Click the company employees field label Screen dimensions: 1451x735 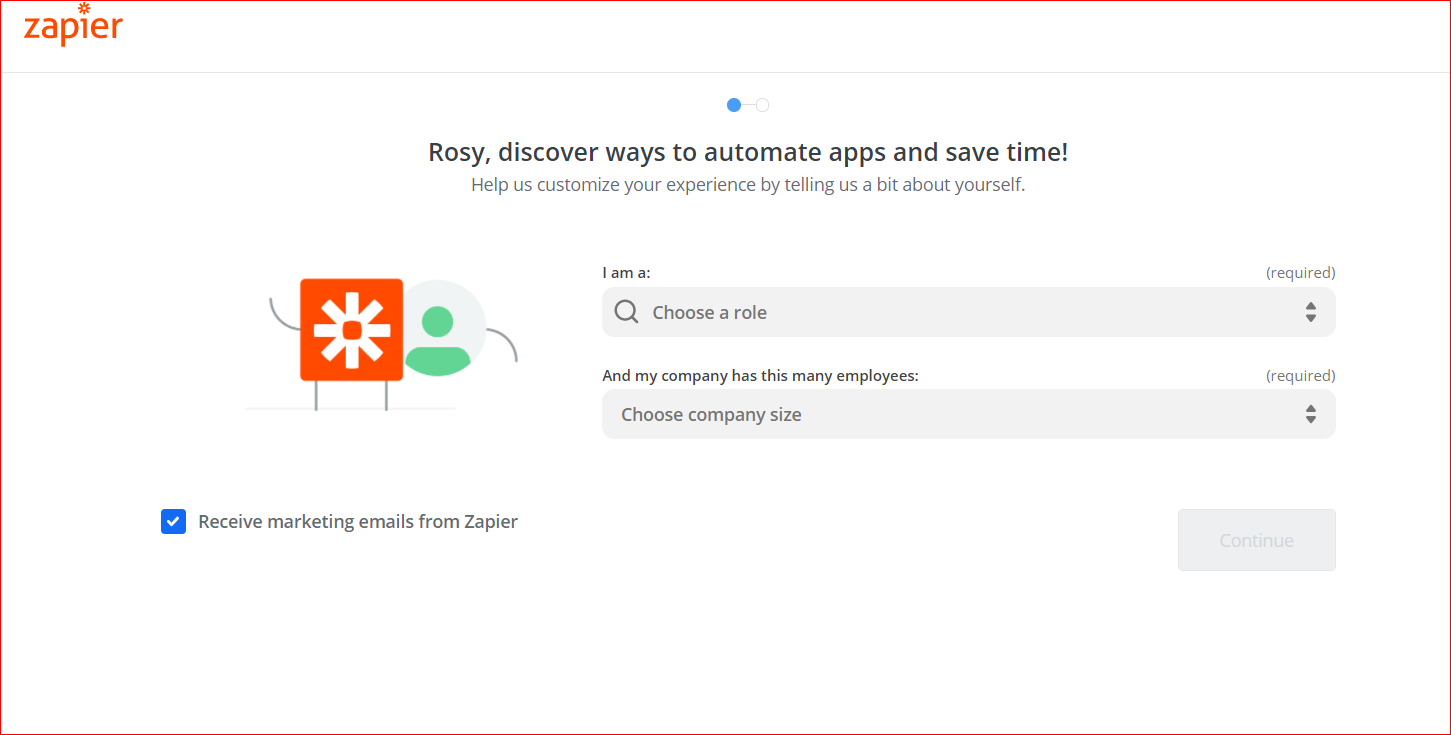(760, 376)
